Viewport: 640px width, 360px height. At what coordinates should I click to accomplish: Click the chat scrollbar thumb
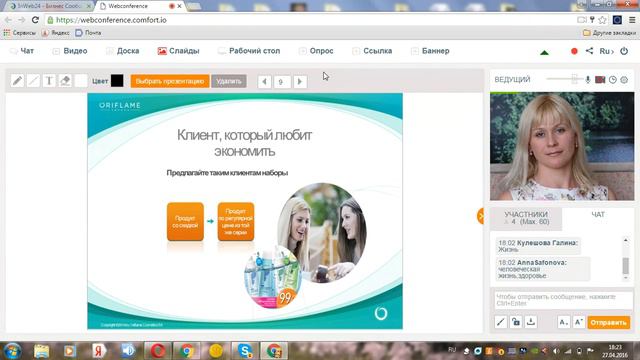coord(626,266)
